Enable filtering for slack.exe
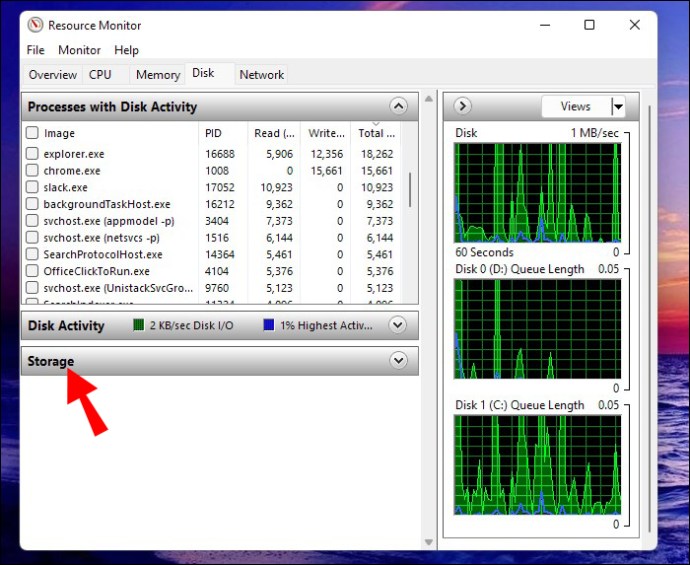 (32, 187)
